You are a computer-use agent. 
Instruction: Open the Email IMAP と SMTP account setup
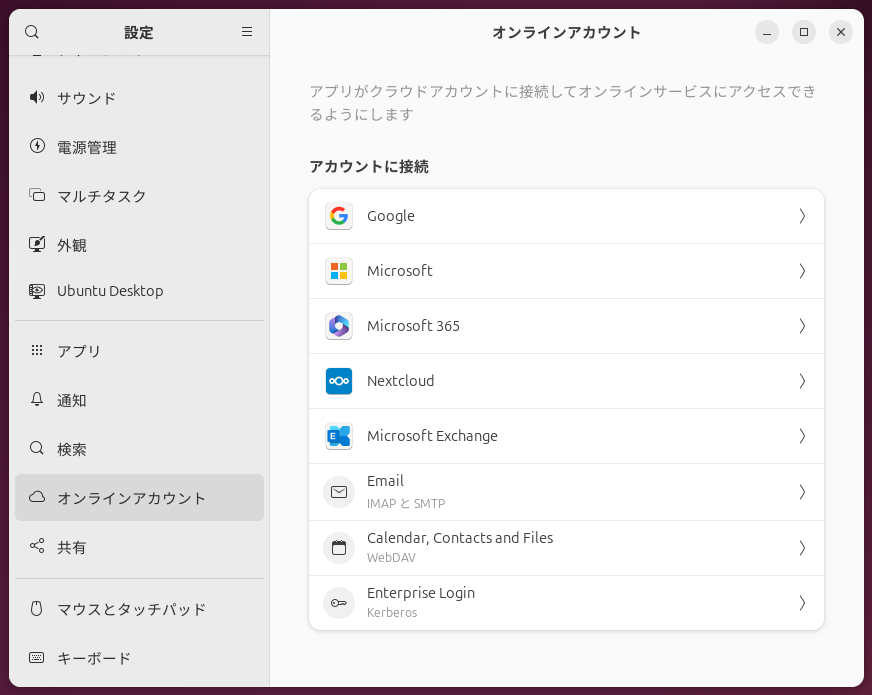tap(566, 491)
